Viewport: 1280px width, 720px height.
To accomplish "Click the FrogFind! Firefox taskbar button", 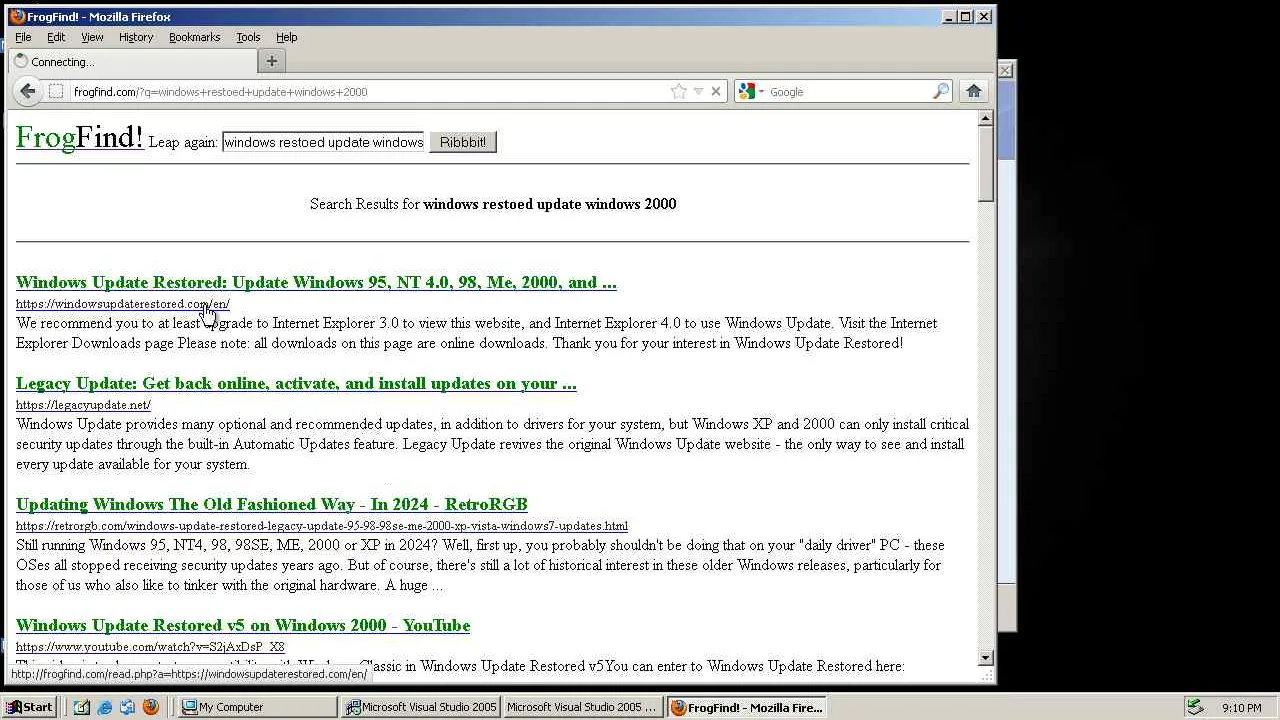I will coord(746,707).
